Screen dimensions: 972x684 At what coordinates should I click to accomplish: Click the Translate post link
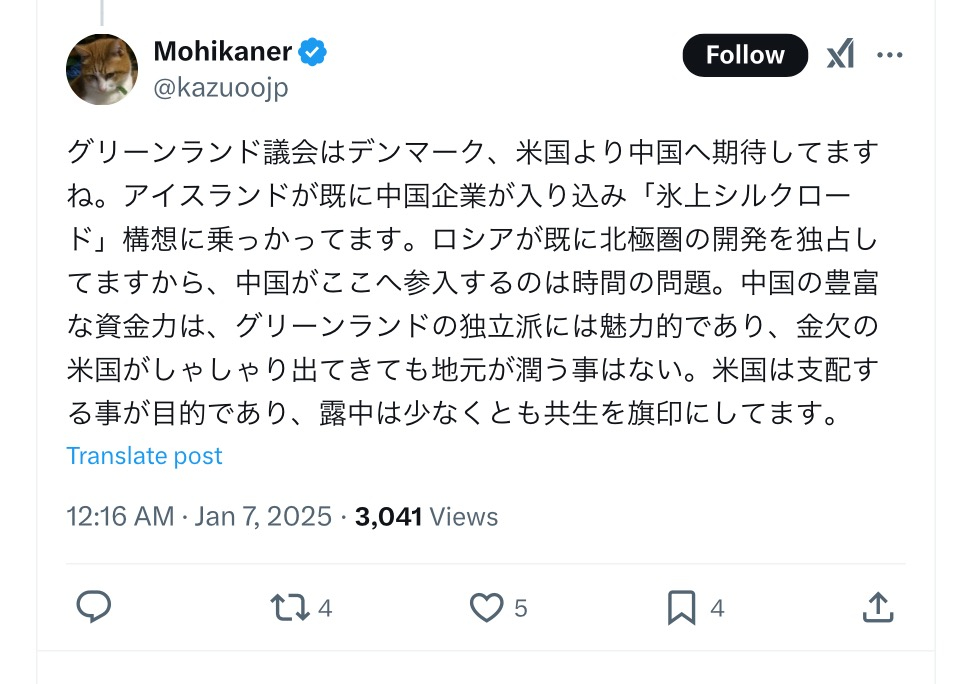(144, 456)
